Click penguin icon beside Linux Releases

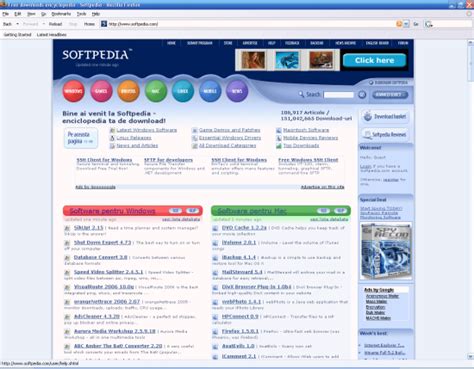(x=112, y=138)
